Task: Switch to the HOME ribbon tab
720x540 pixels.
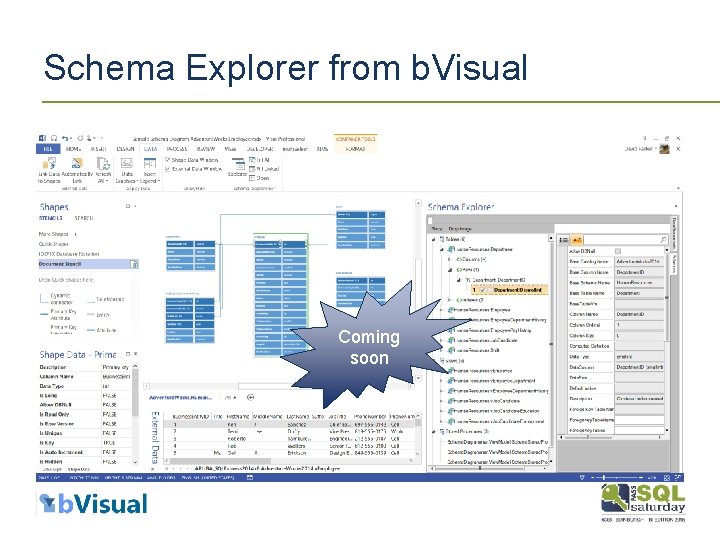Action: click(x=73, y=149)
